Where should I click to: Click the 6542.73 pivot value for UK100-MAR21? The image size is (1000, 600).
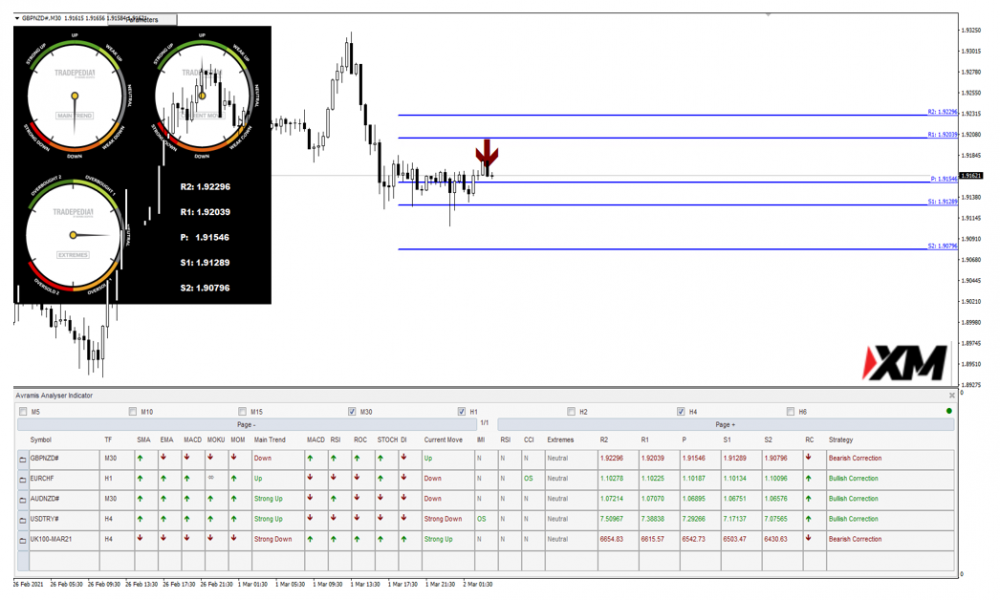pos(694,539)
